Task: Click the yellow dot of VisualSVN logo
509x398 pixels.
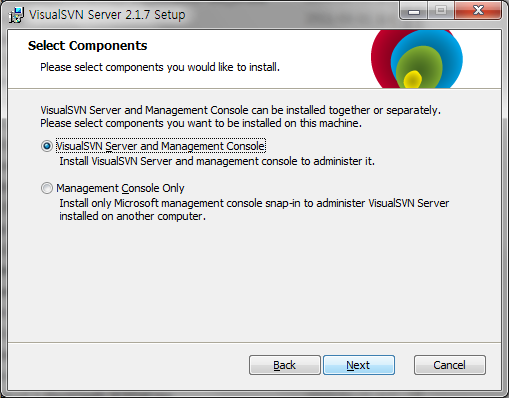Action: (413, 79)
